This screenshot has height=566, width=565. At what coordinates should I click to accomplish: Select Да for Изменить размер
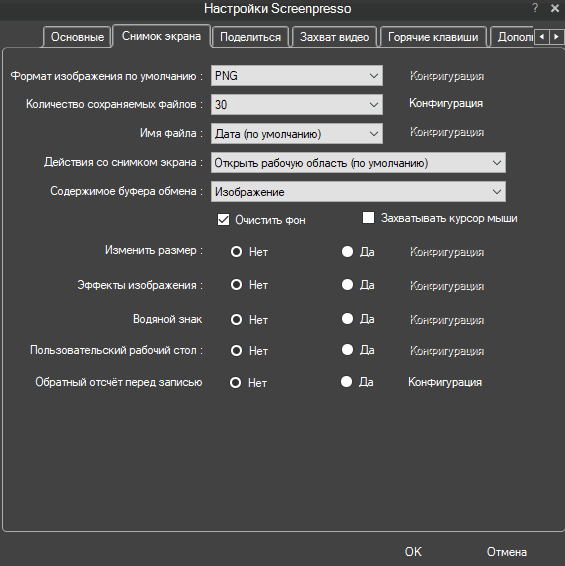[347, 252]
